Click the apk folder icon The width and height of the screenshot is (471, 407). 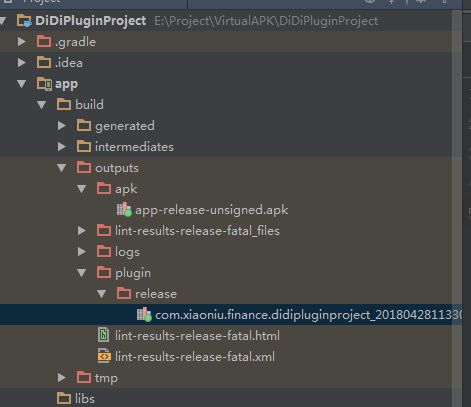pos(104,189)
